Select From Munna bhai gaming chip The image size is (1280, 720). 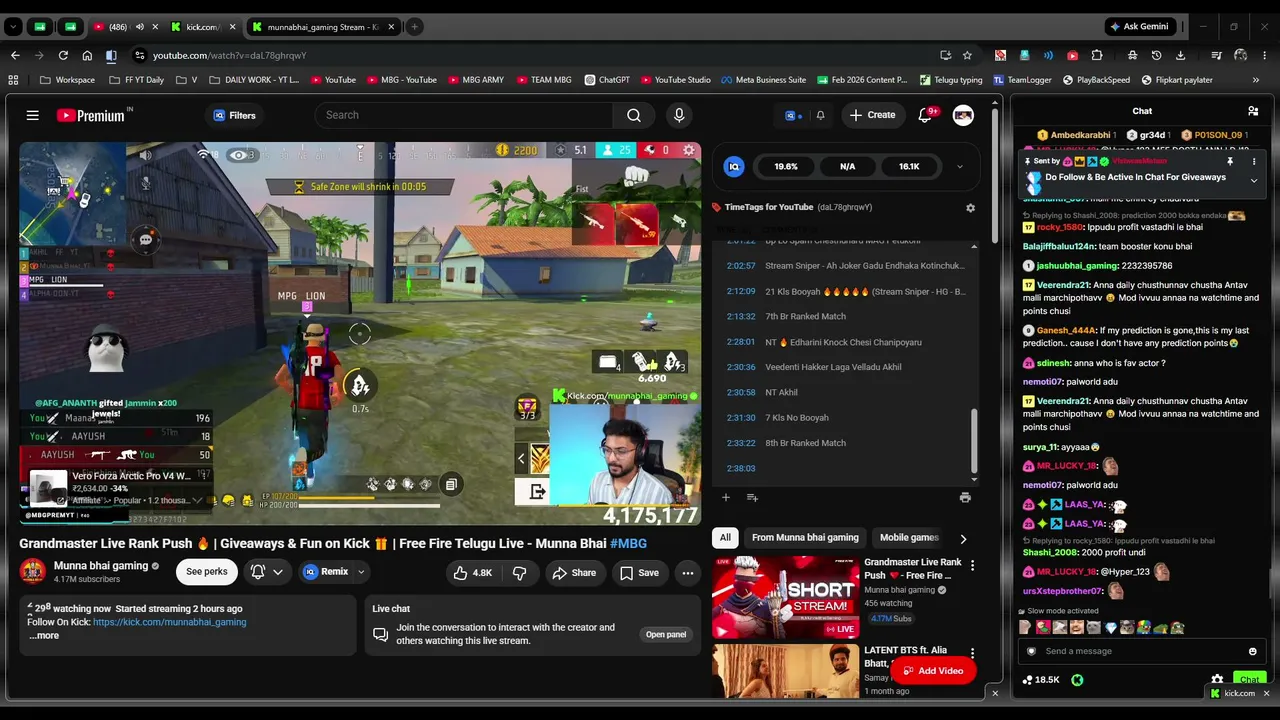[x=805, y=538]
